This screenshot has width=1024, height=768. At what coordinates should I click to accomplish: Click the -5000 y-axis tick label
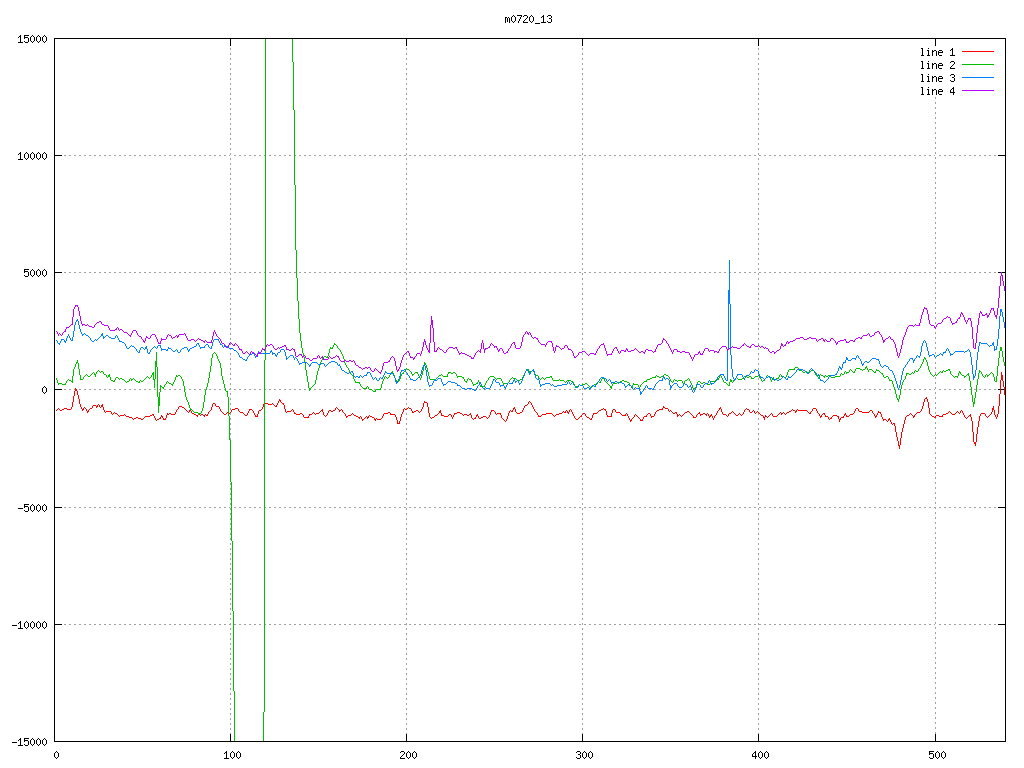[32, 507]
